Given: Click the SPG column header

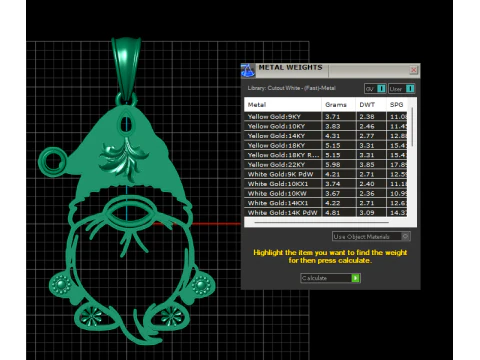Looking at the screenshot, I should tap(397, 105).
